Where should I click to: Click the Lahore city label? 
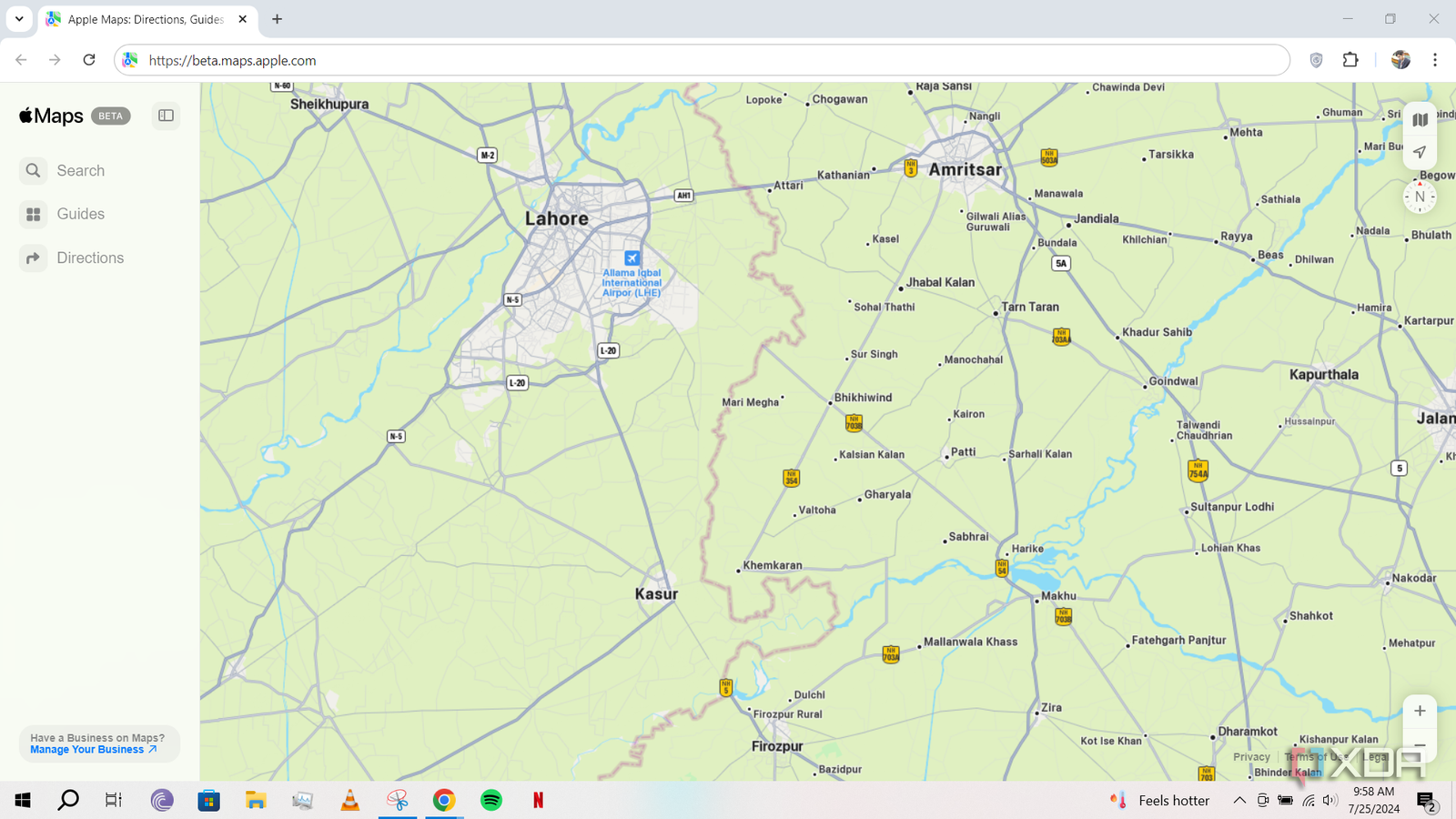(556, 218)
